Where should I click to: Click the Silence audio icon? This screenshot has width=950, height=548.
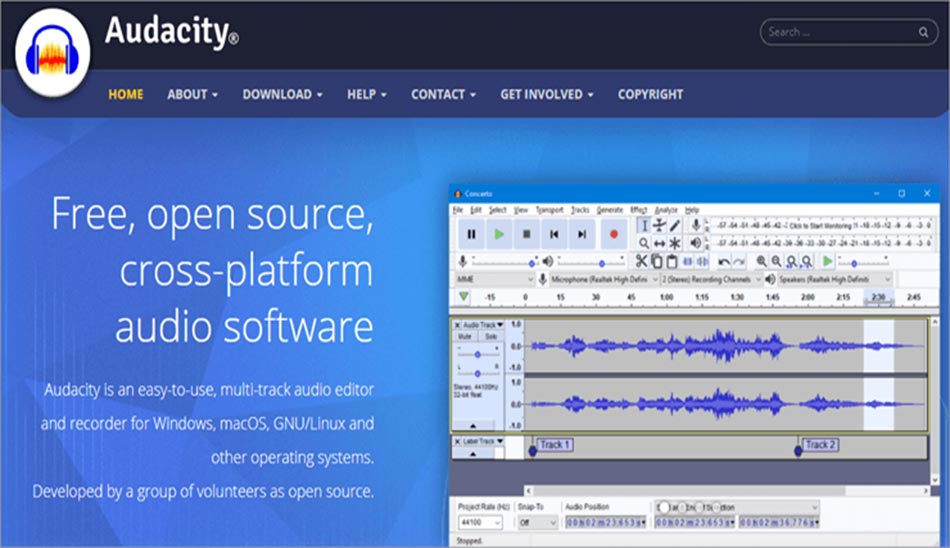pos(702,261)
